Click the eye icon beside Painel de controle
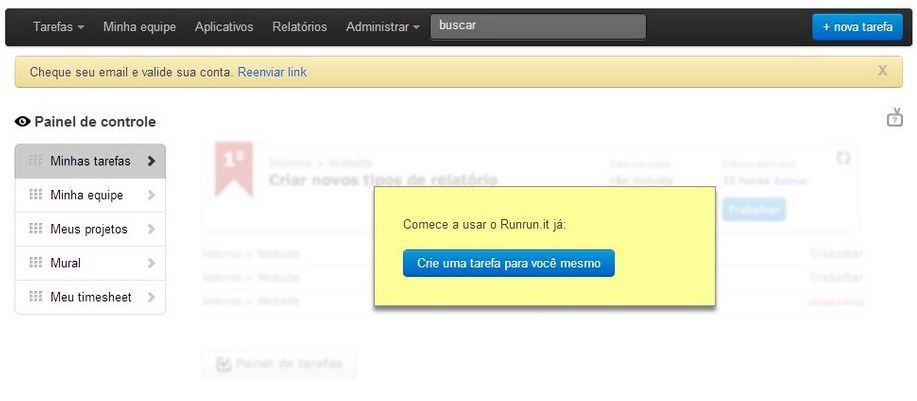Viewport: 917px width, 401px height. [x=23, y=122]
